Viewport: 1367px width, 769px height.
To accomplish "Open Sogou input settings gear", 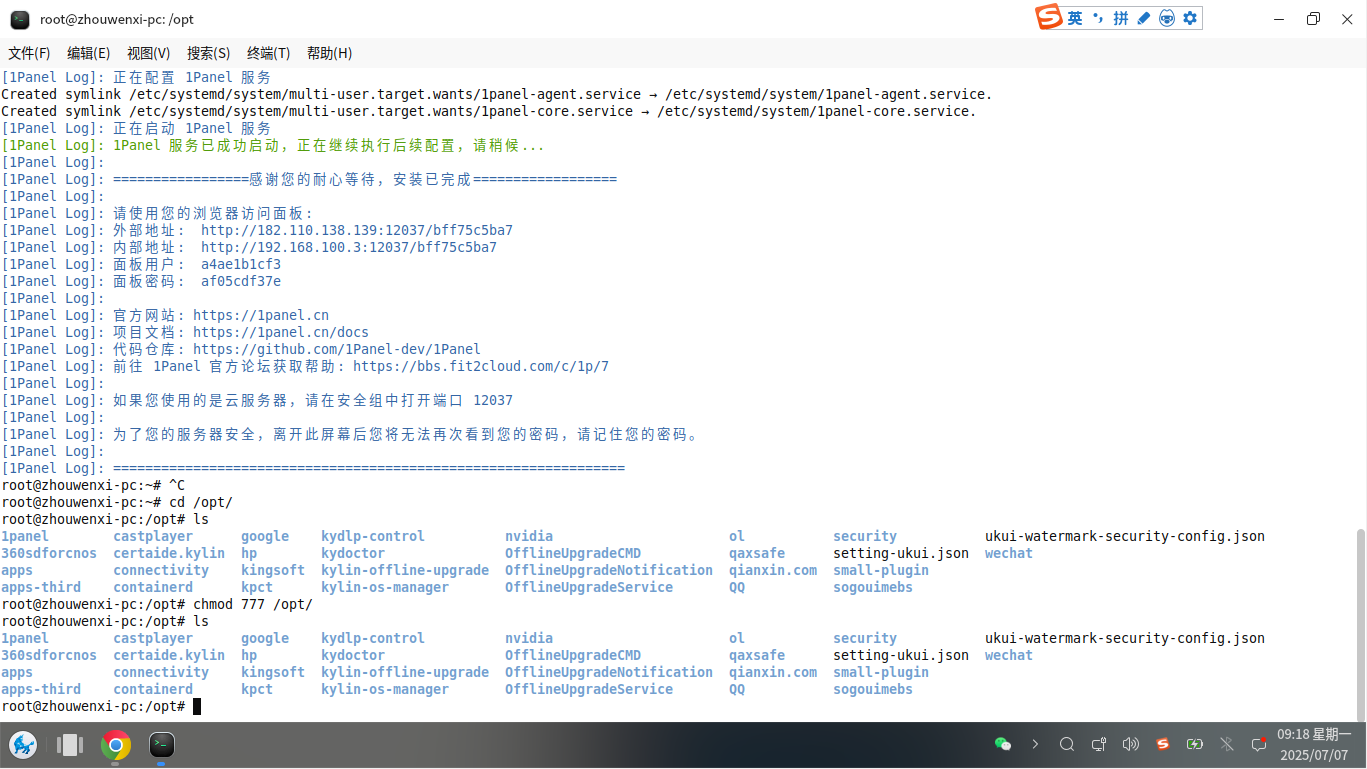I will coord(1190,18).
